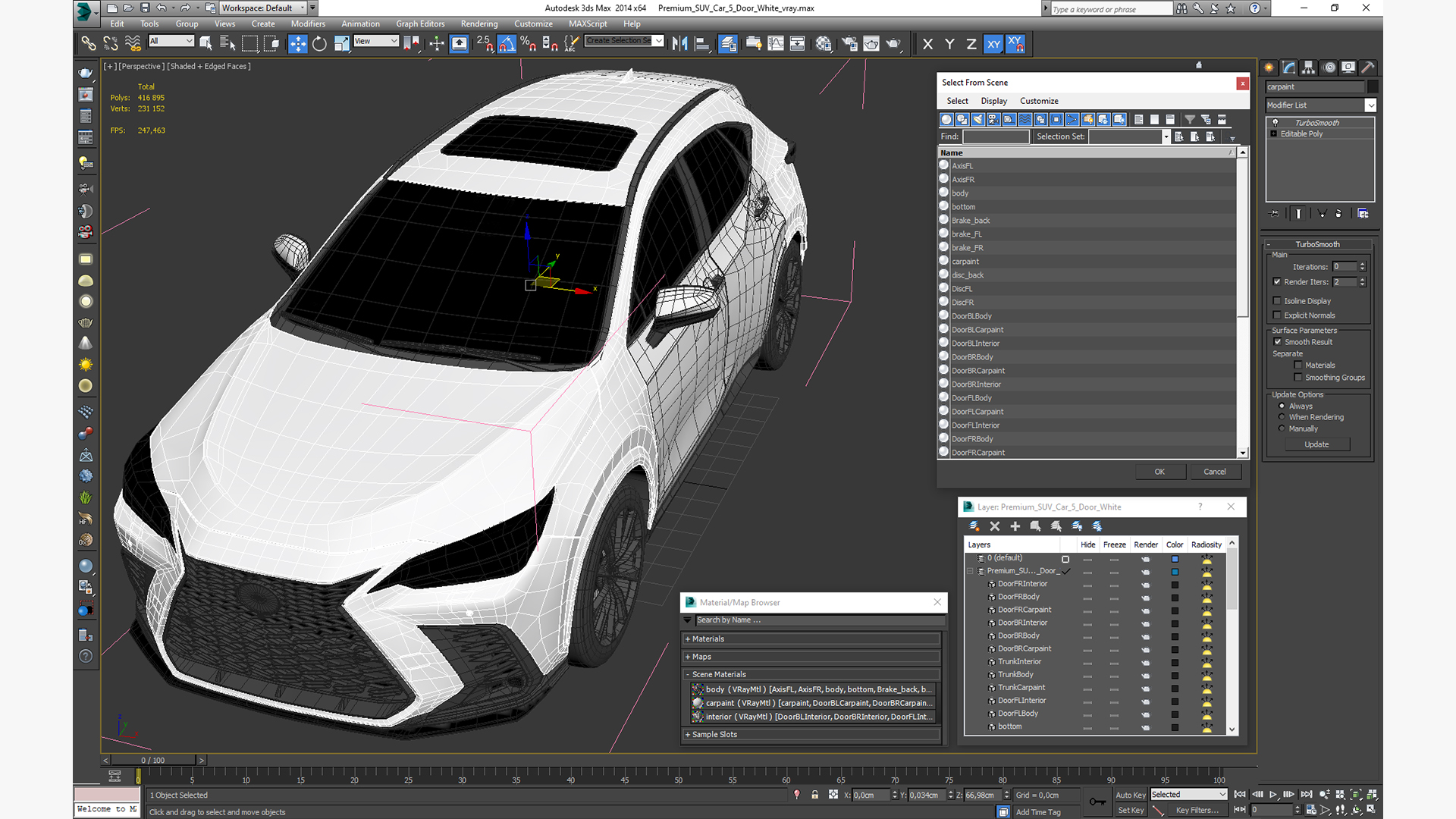Open the MAXScript menu
The height and width of the screenshot is (819, 1456).
tap(588, 24)
